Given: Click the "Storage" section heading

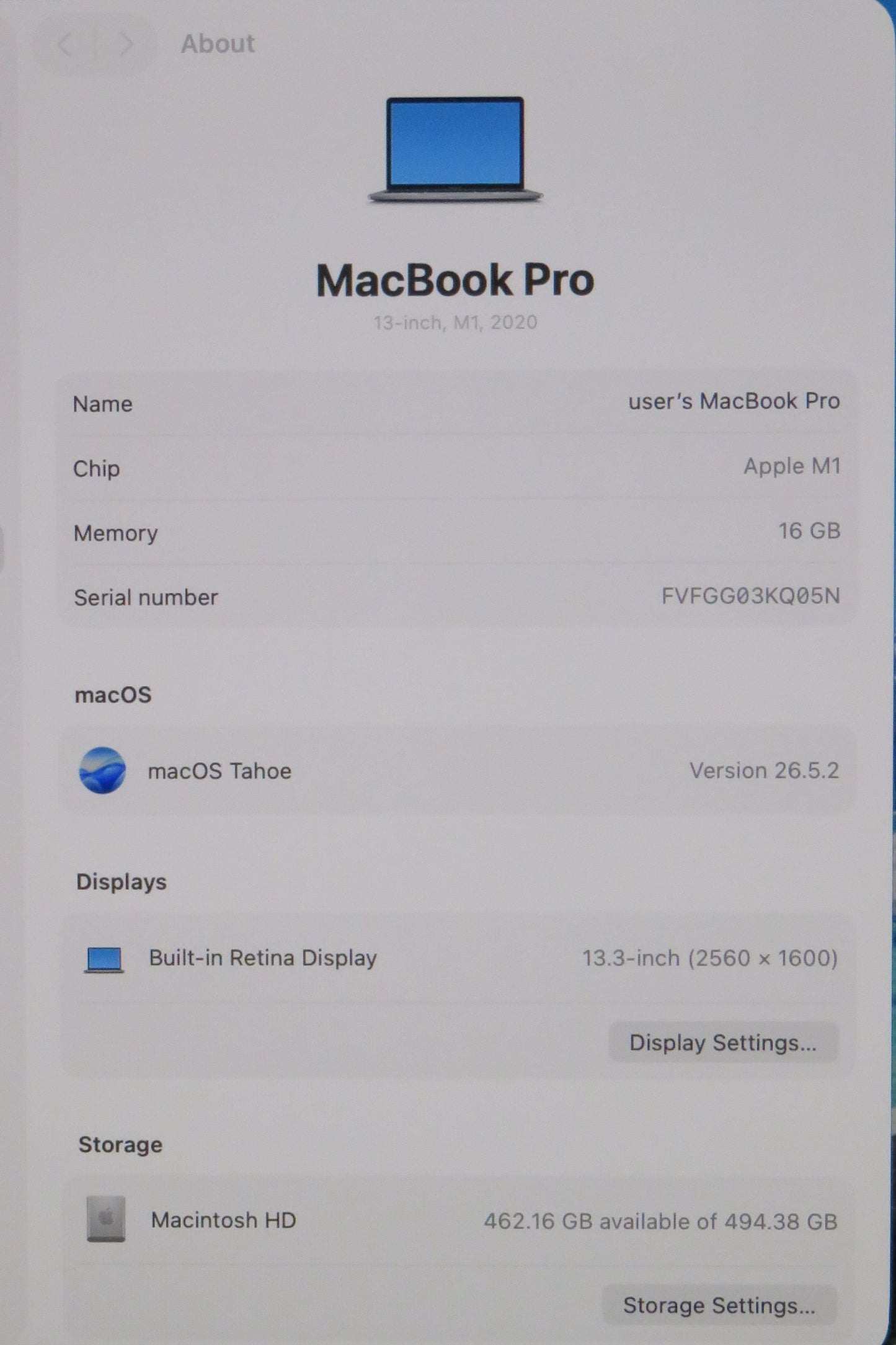Looking at the screenshot, I should (120, 1145).
